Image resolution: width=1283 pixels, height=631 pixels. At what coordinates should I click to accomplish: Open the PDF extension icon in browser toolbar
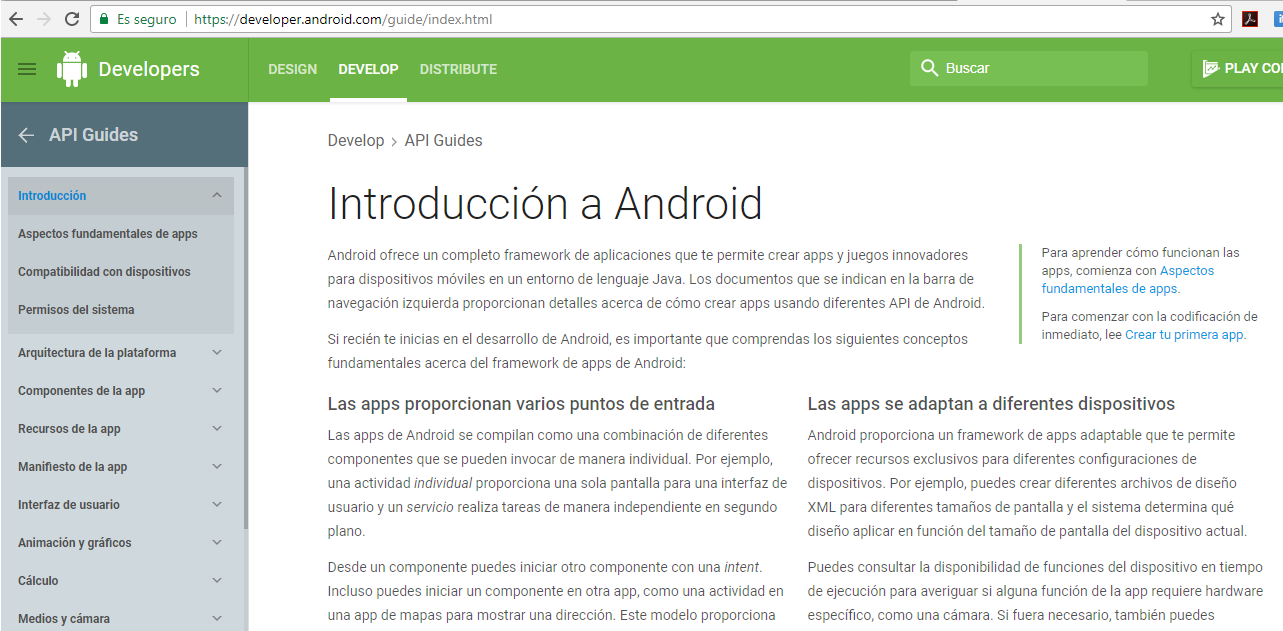point(1250,19)
